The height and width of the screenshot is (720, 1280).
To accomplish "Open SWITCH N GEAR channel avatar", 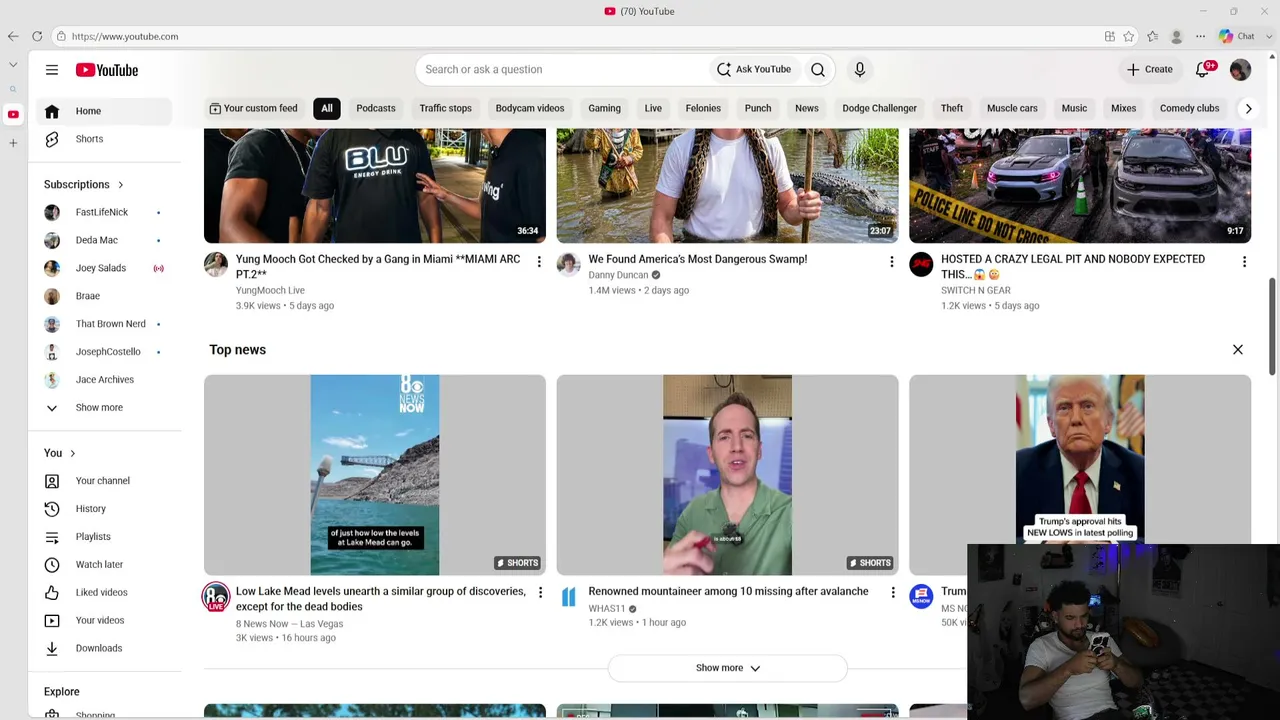I will point(921,264).
